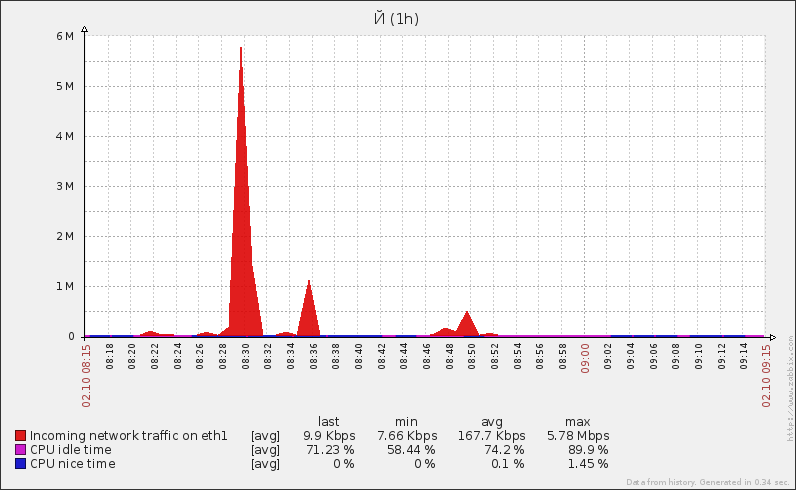Screen dimensions: 796x490
Task: Select the 'CPU nice time' legend label
Action: pos(73,464)
